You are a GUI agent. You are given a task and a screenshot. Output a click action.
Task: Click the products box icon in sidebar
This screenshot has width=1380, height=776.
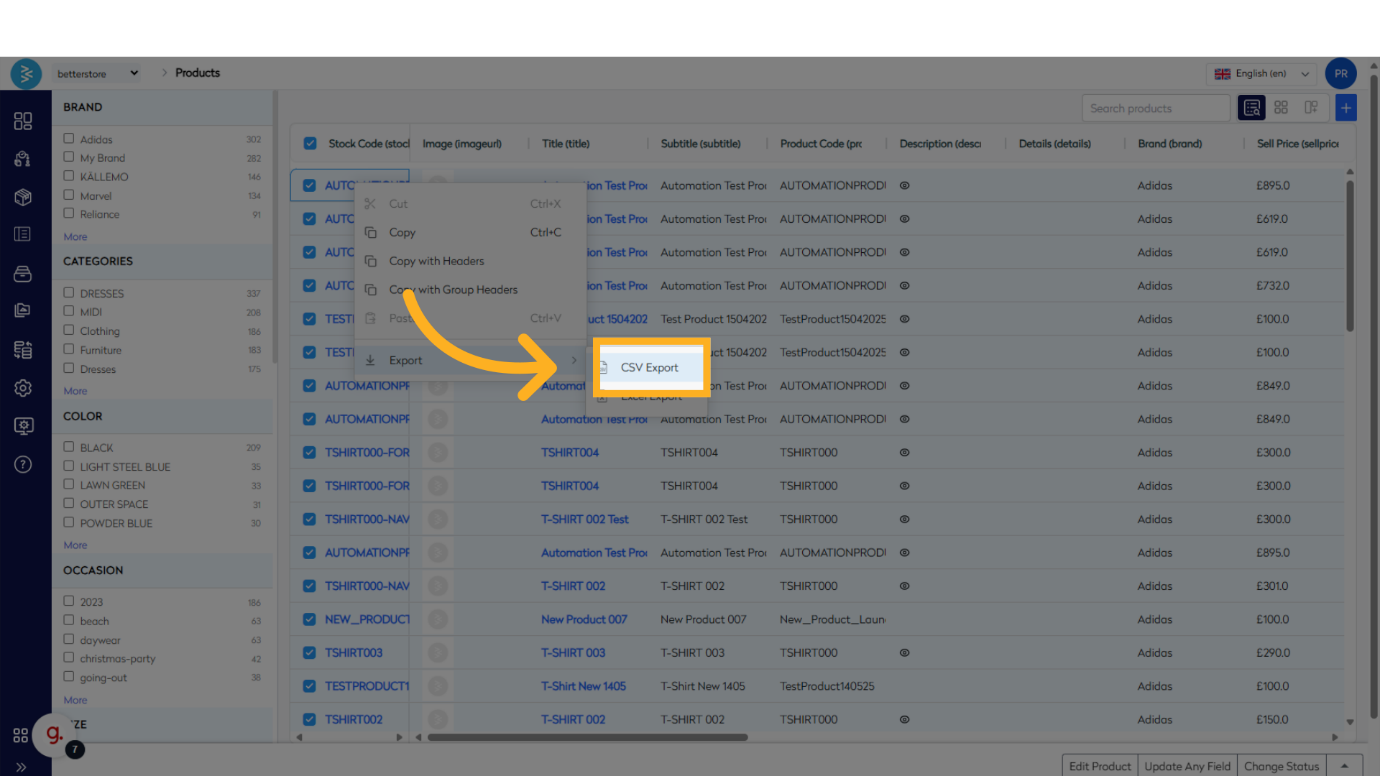[x=23, y=197]
